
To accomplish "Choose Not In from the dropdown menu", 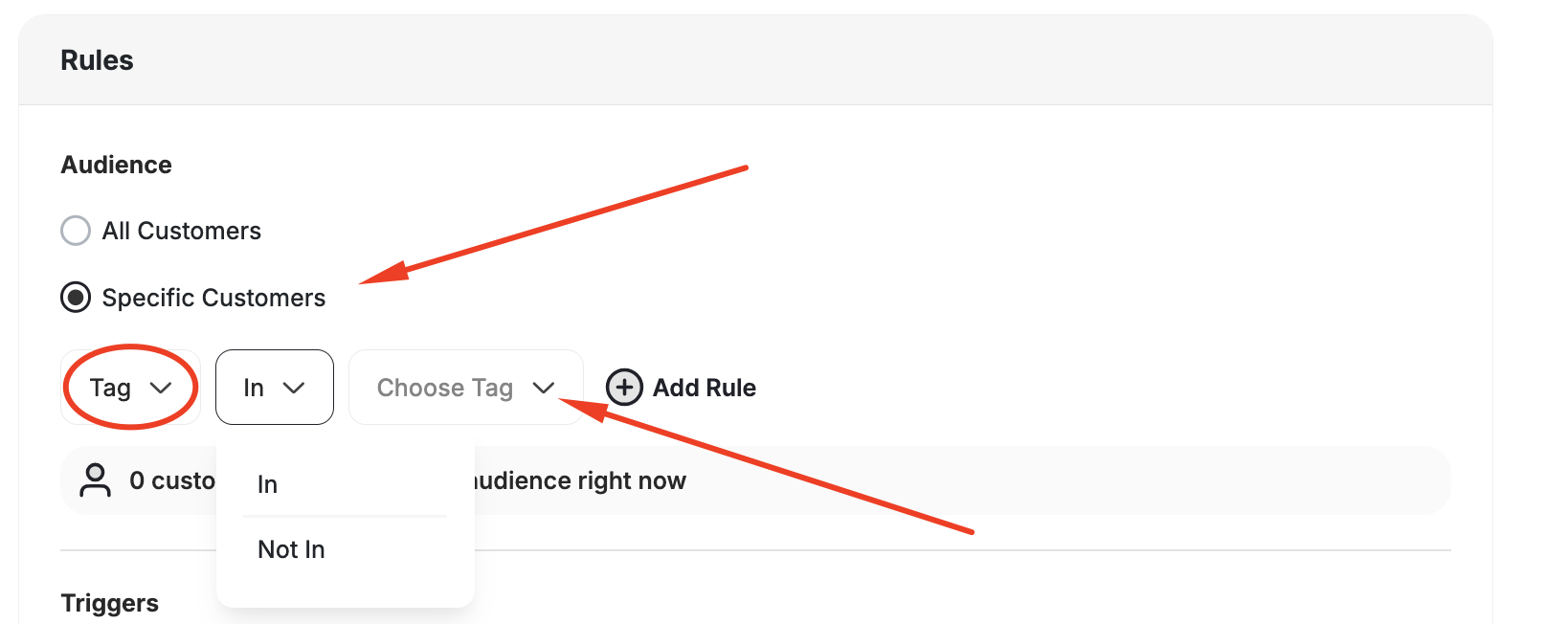I will (x=291, y=549).
